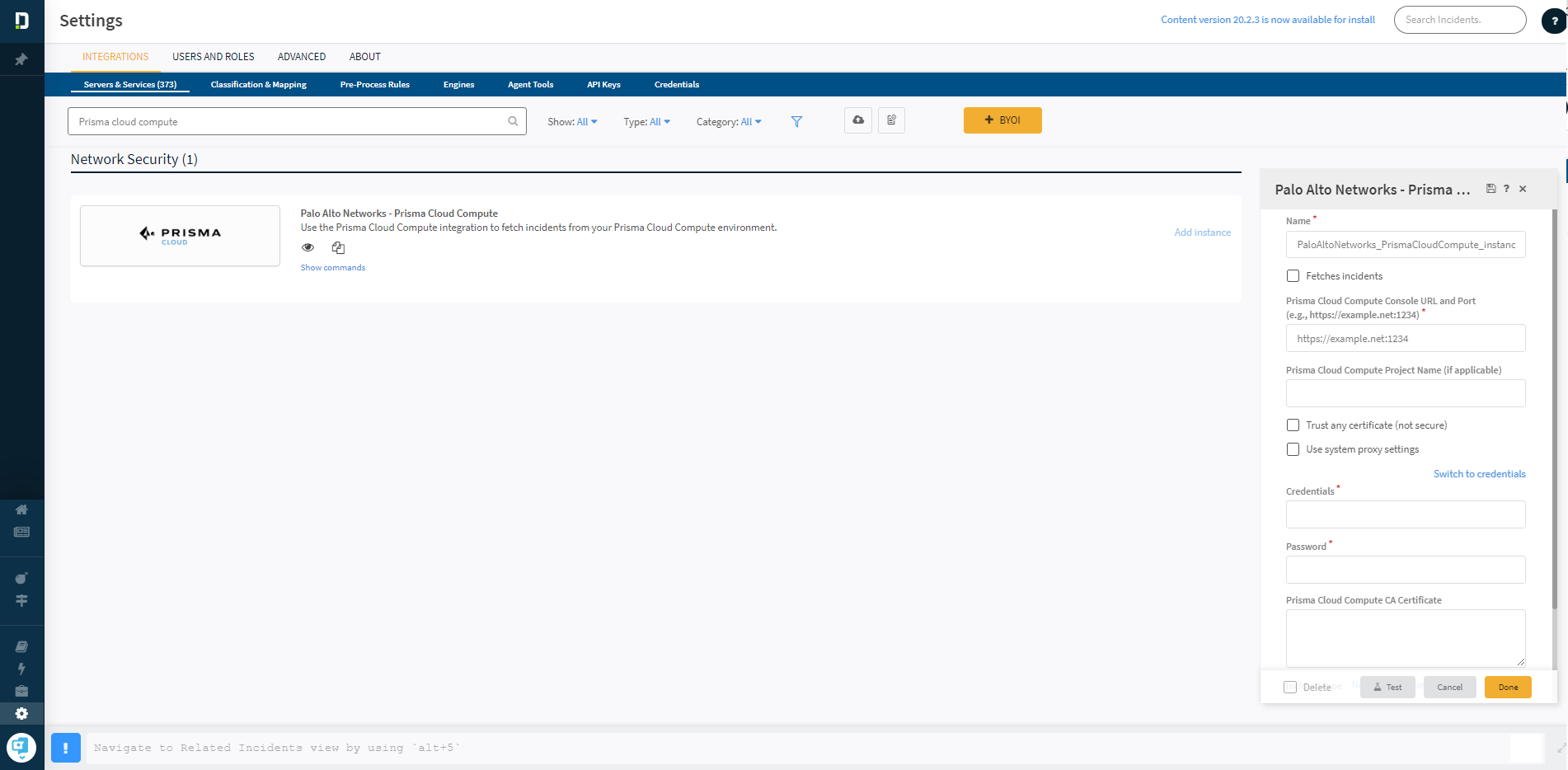Screen dimensions: 1568x770
Task: Open the lightning bolt Automation icon
Action: (21, 669)
